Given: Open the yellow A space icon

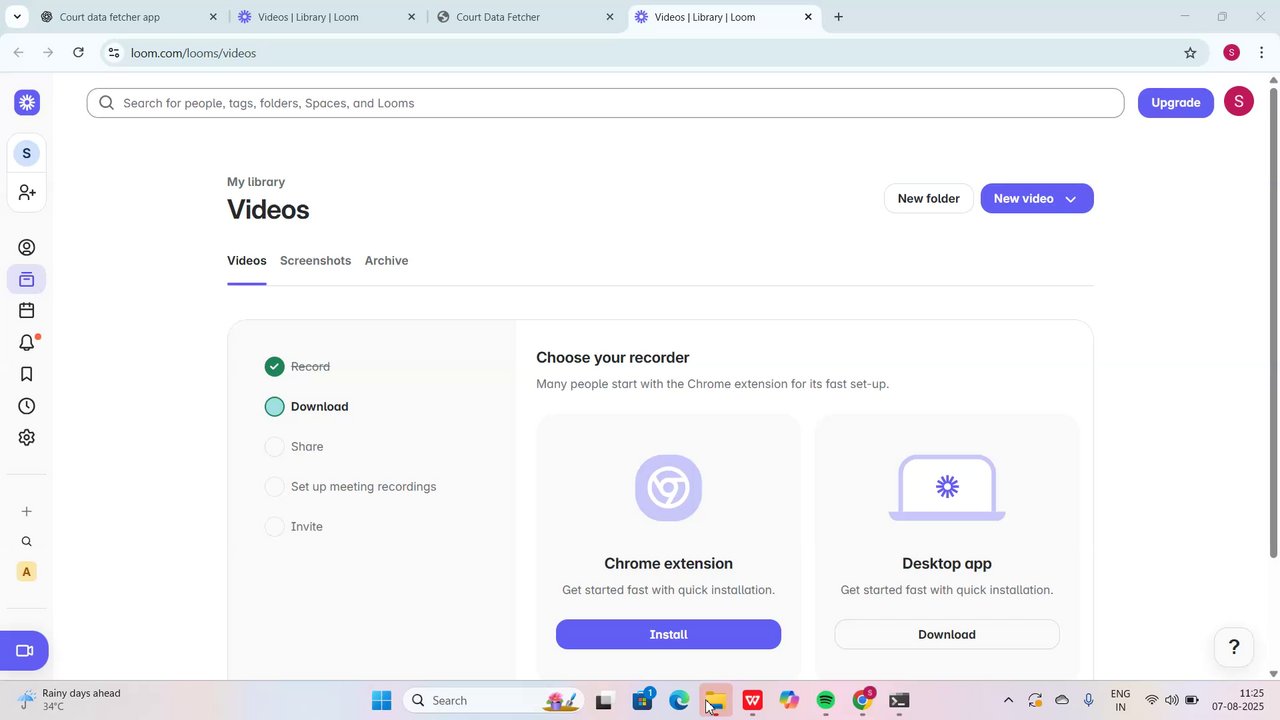Looking at the screenshot, I should click(x=27, y=572).
